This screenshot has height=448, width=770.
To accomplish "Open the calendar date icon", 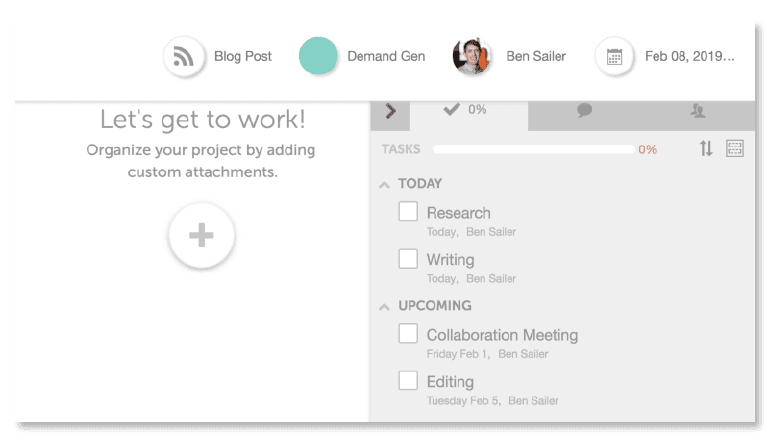I will click(x=614, y=57).
